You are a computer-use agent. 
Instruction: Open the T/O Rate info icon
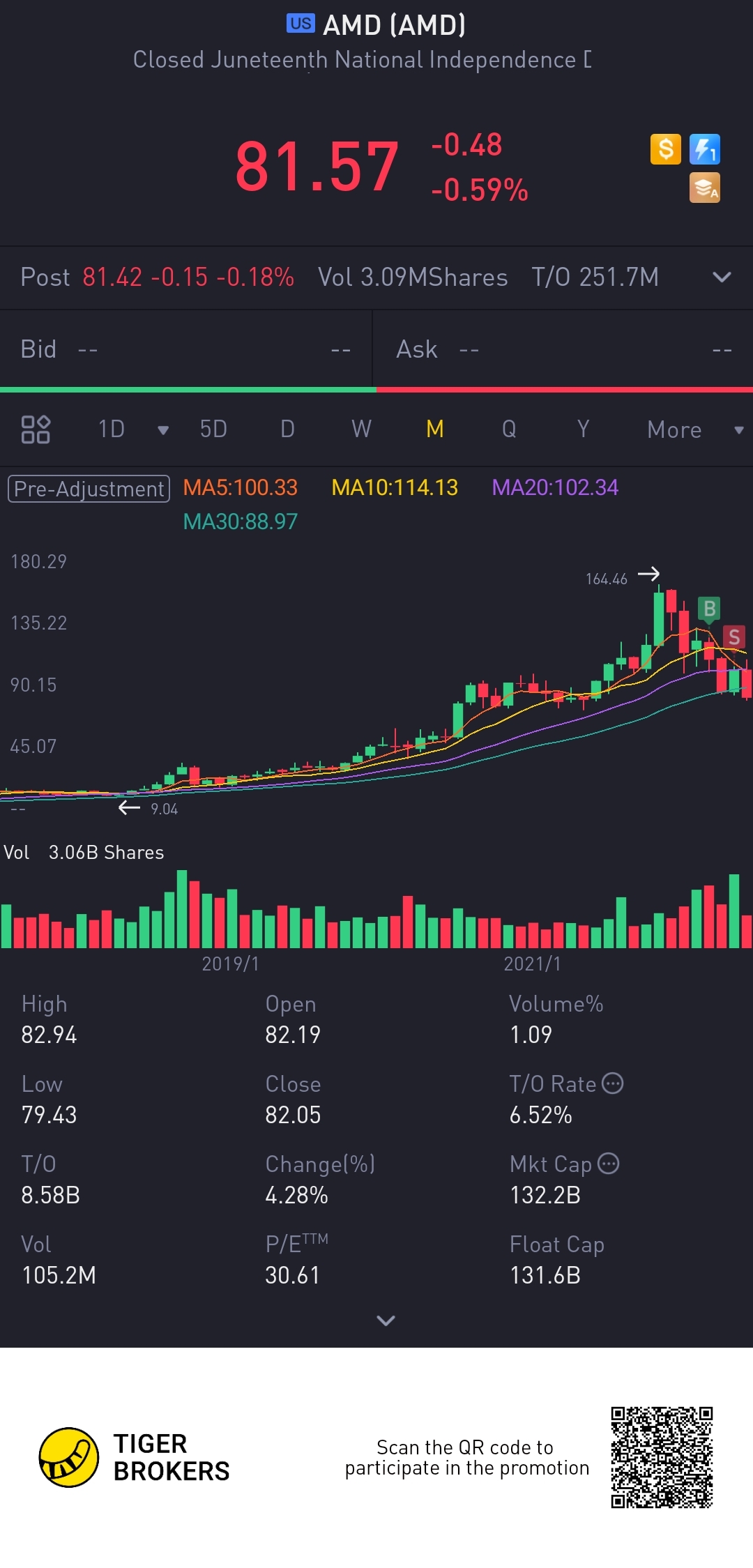point(612,1083)
